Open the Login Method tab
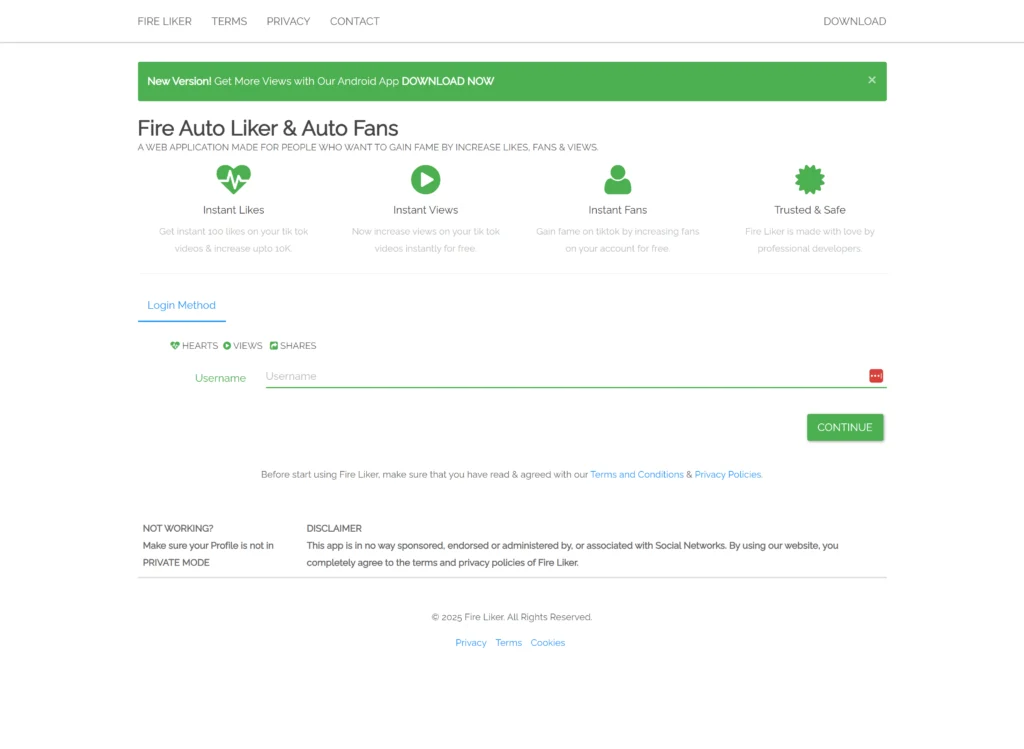Viewport: 1024px width, 749px height. 181,305
